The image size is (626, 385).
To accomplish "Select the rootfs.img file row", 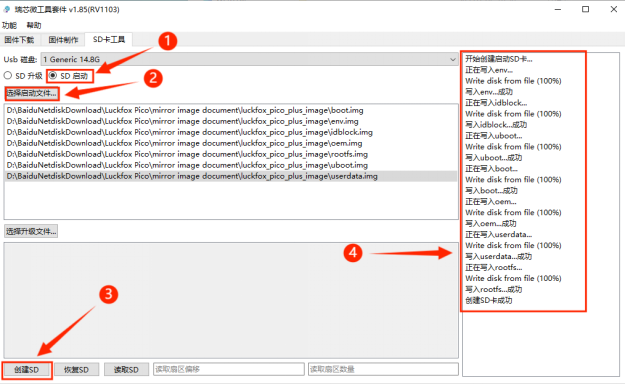I will tap(231, 154).
